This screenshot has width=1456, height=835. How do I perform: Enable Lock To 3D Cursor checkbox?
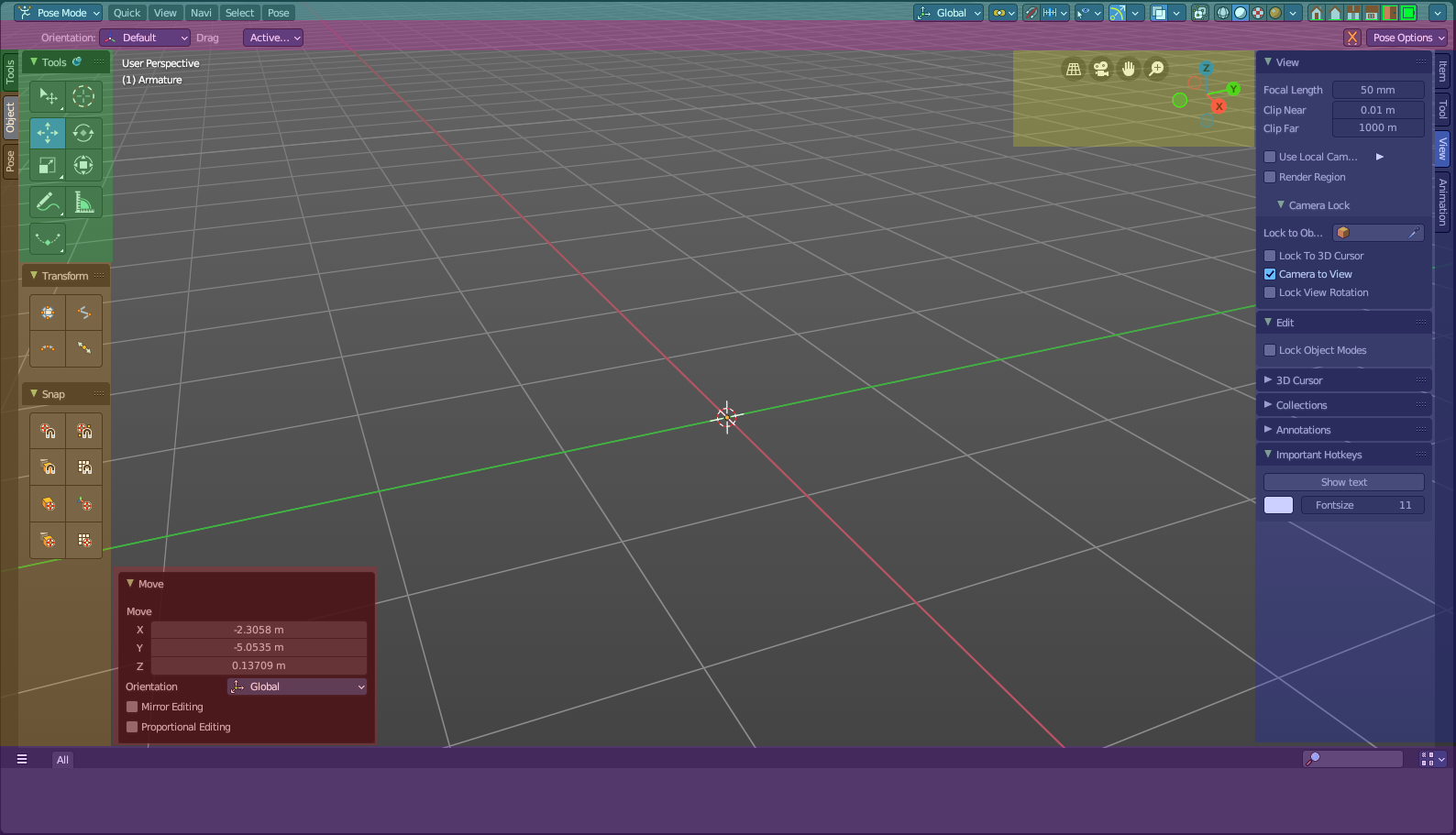coord(1270,256)
